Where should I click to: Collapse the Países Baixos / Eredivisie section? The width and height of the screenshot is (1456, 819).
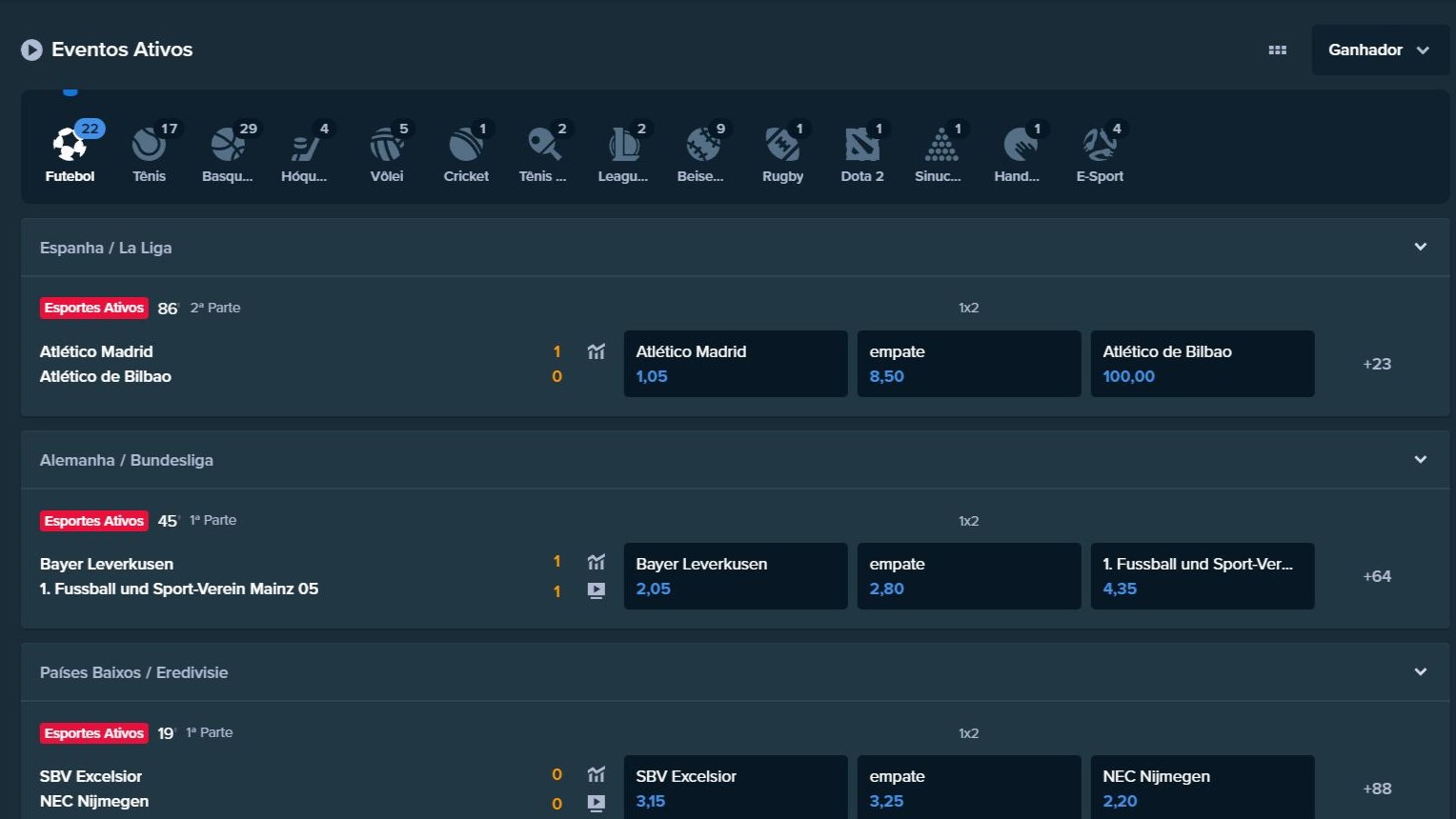[1420, 672]
